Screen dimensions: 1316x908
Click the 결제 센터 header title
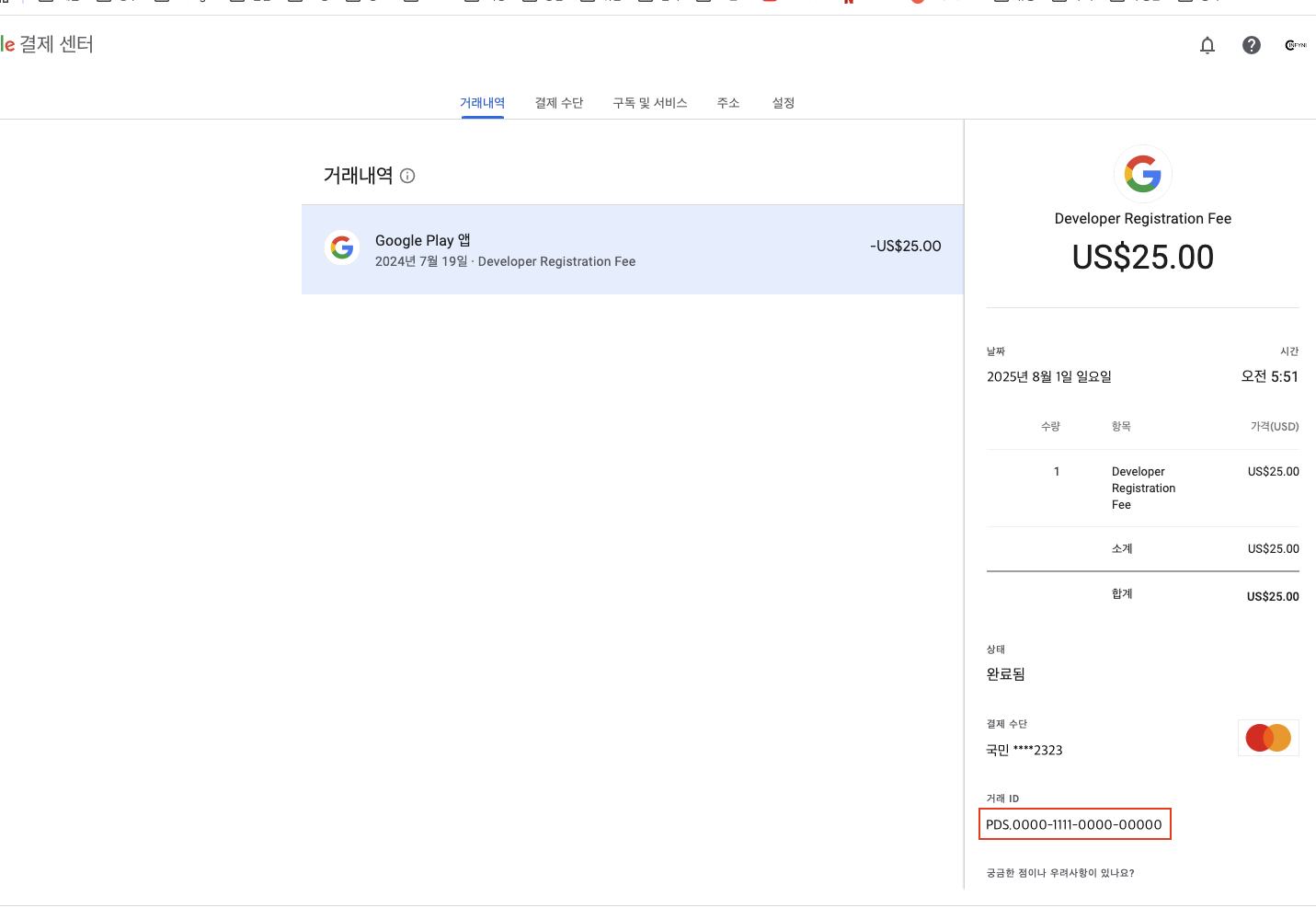56,44
